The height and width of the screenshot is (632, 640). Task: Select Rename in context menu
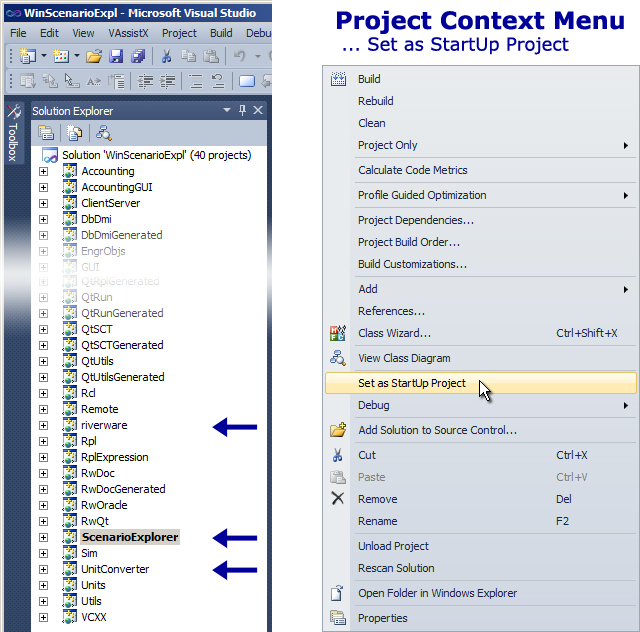(481, 521)
